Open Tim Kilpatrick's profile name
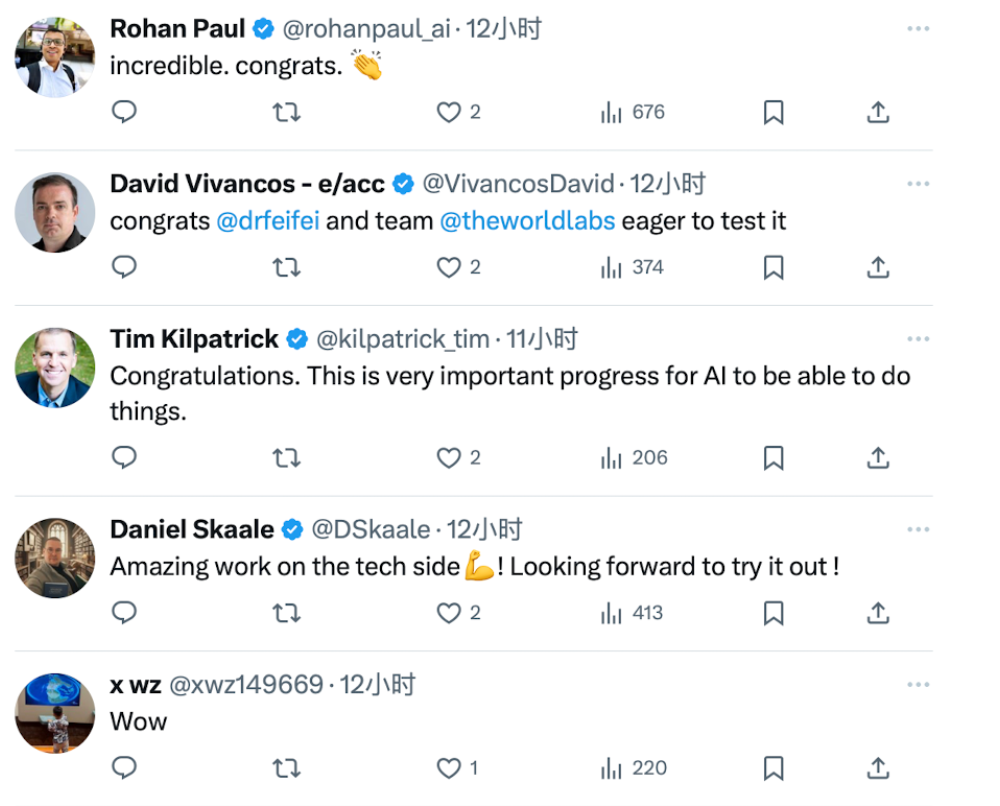 194,339
